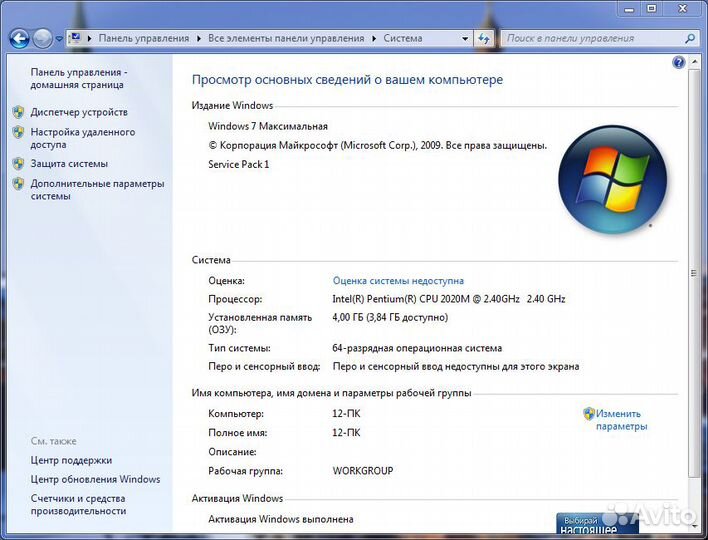Click scrollbar up arrow
Screen dimensions: 708x540
coord(693,62)
